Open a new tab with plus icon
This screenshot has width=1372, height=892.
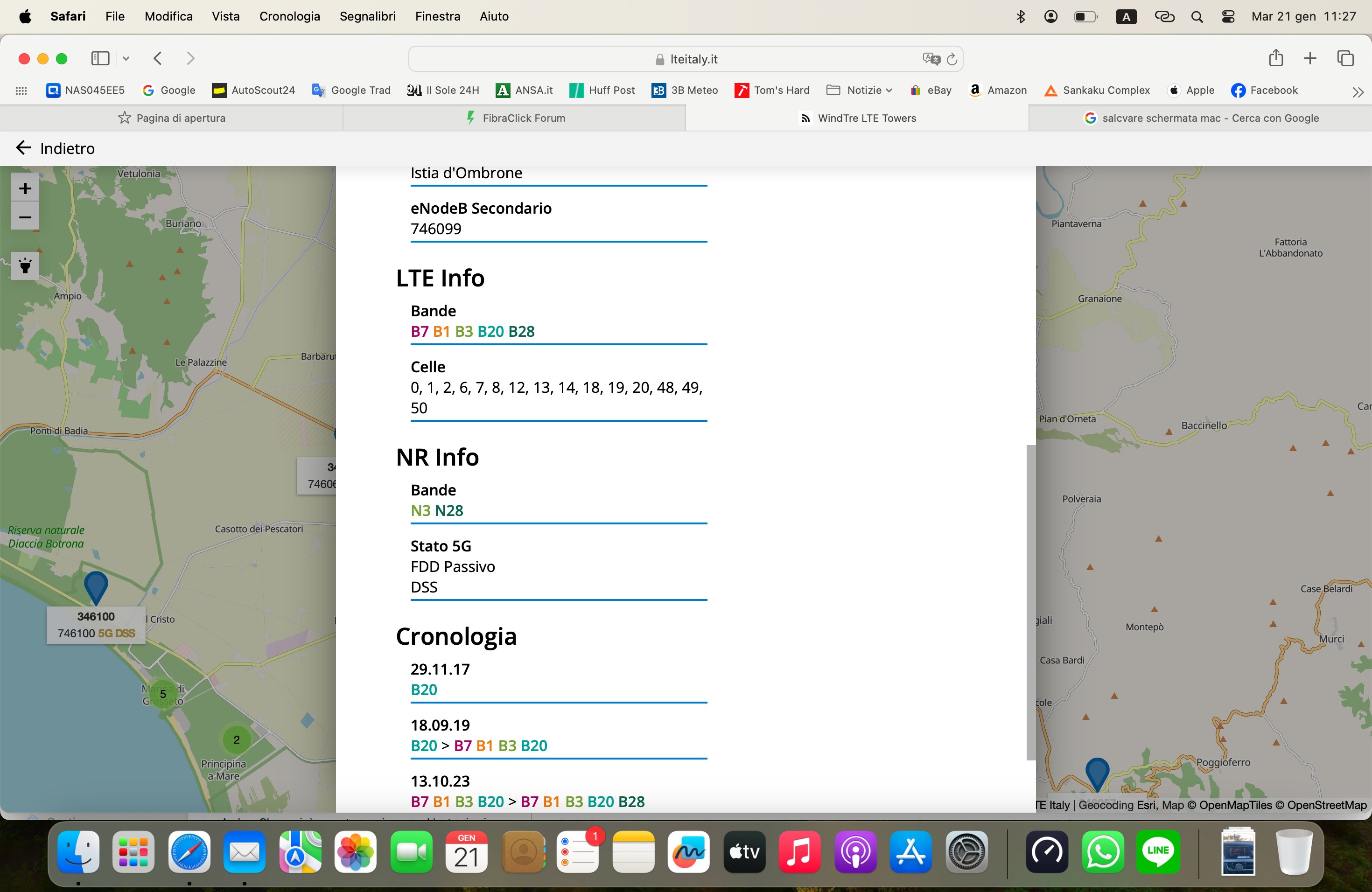1310,58
